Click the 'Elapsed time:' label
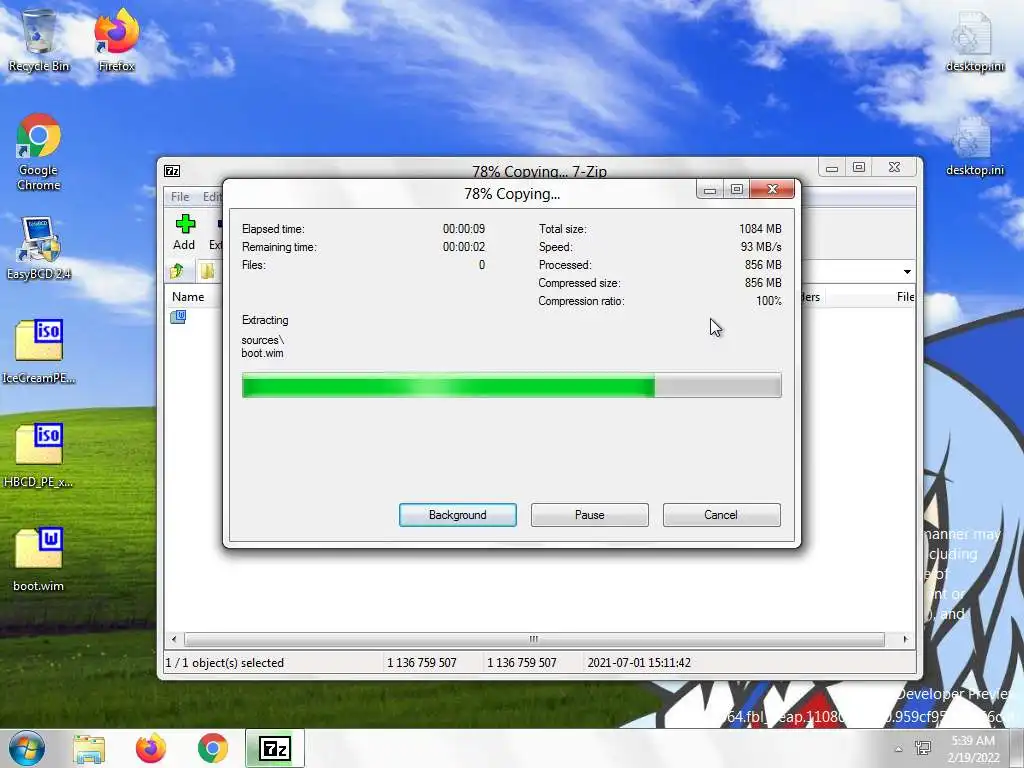 (273, 229)
